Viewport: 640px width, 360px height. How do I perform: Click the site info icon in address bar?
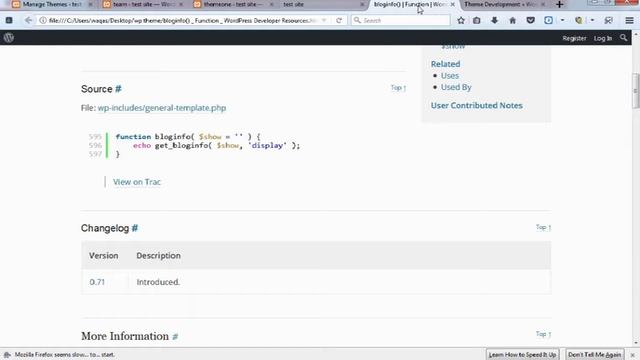[x=43, y=20]
